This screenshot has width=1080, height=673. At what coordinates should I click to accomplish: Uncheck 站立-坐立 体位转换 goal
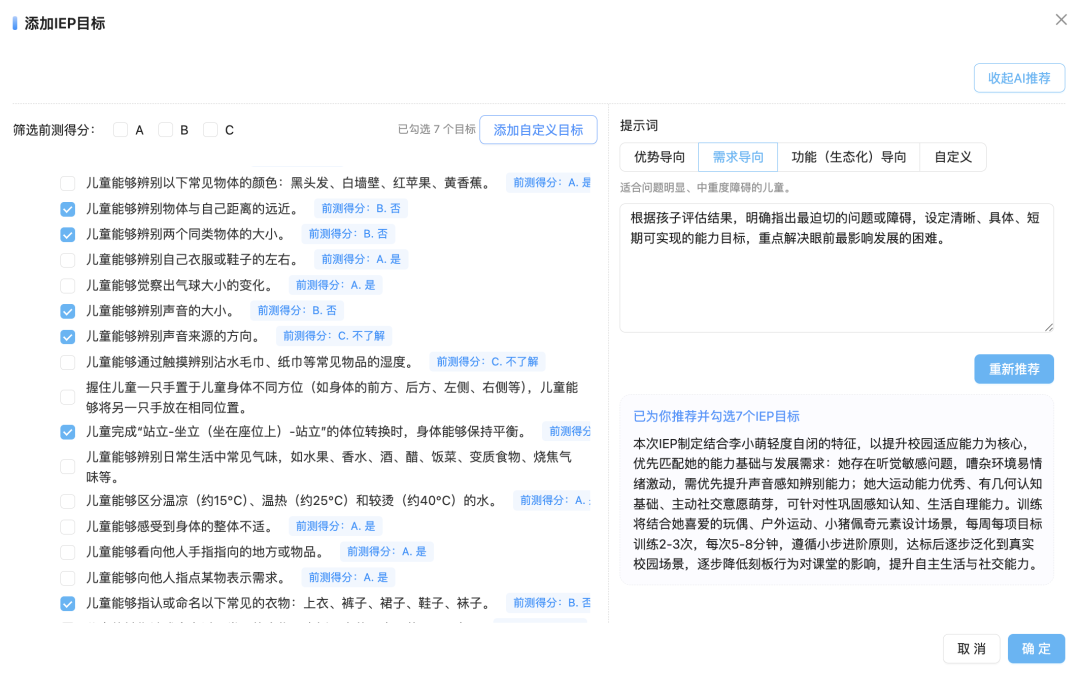(x=68, y=432)
